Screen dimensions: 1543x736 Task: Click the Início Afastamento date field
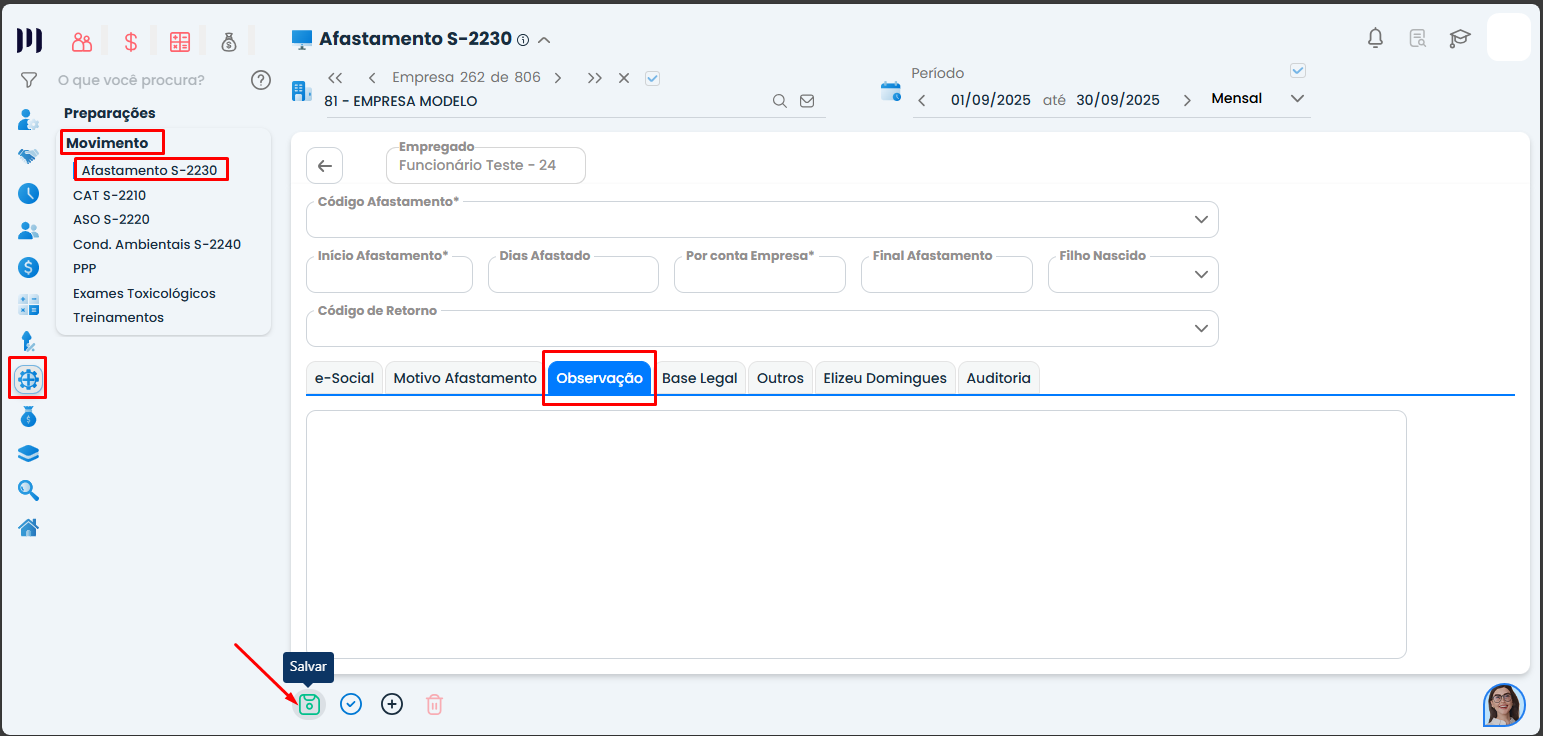(388, 276)
